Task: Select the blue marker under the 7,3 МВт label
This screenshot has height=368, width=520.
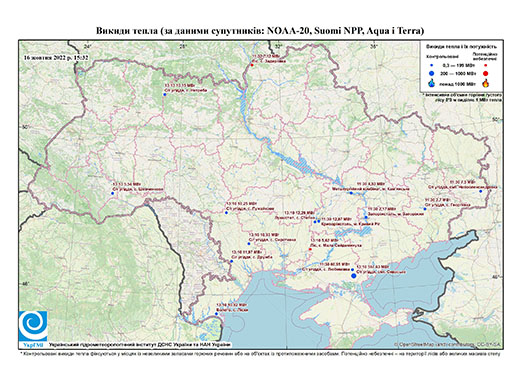Action: [480, 191]
